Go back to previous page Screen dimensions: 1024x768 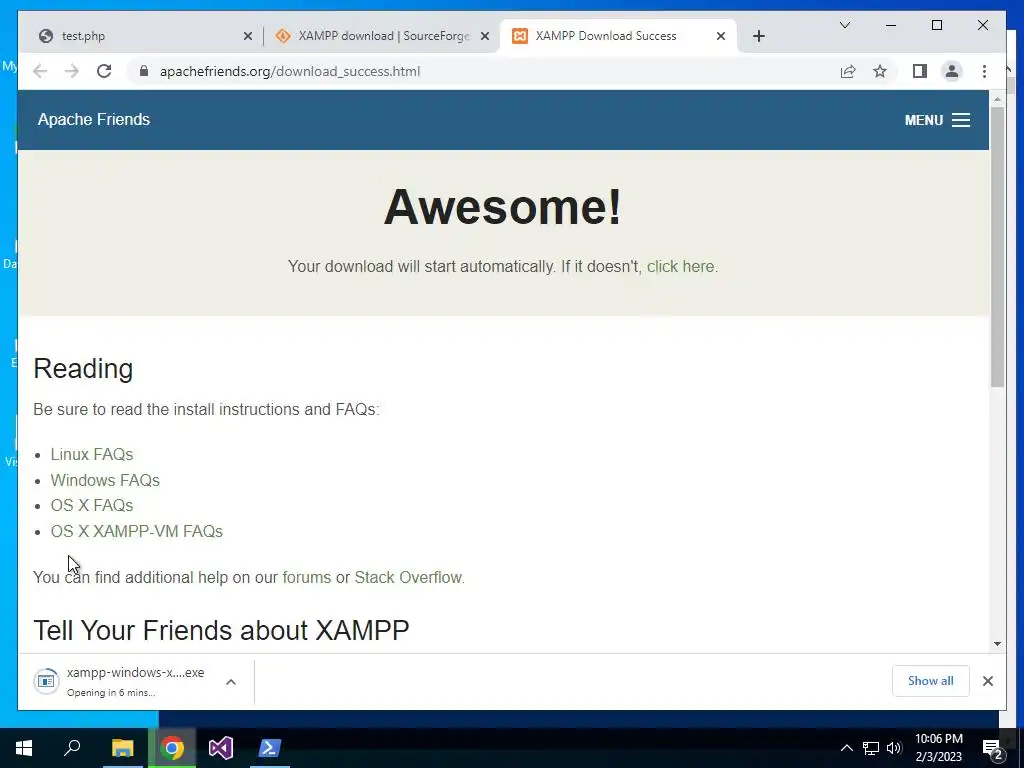pyautogui.click(x=40, y=71)
